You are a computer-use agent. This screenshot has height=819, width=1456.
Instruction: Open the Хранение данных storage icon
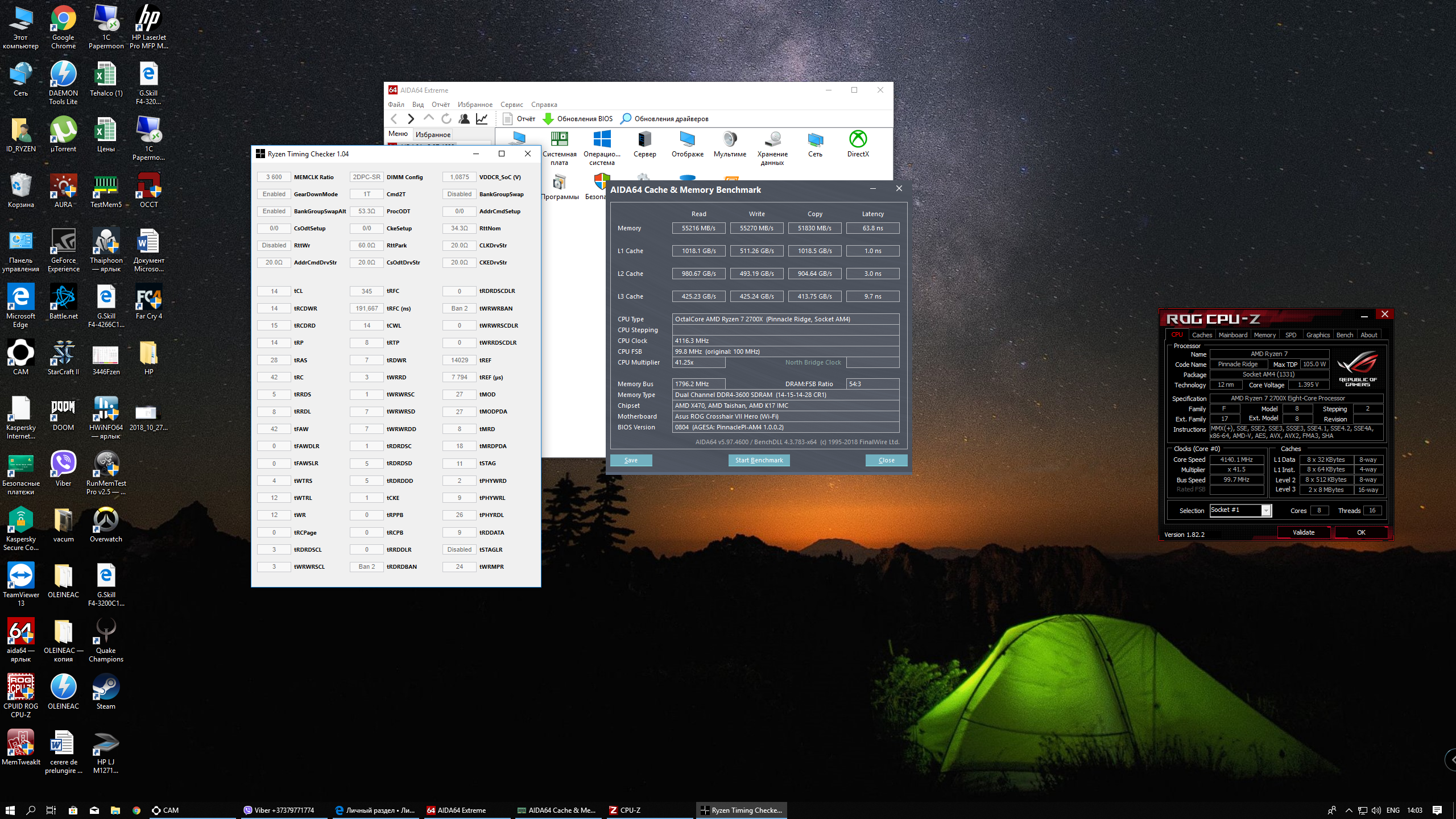click(772, 140)
